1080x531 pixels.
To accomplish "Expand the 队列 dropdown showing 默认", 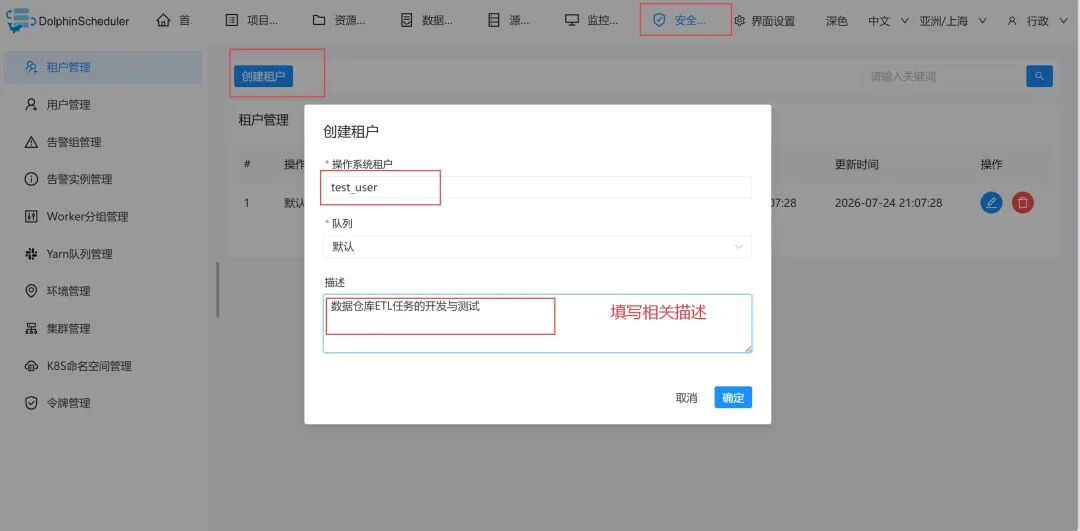I will (537, 247).
